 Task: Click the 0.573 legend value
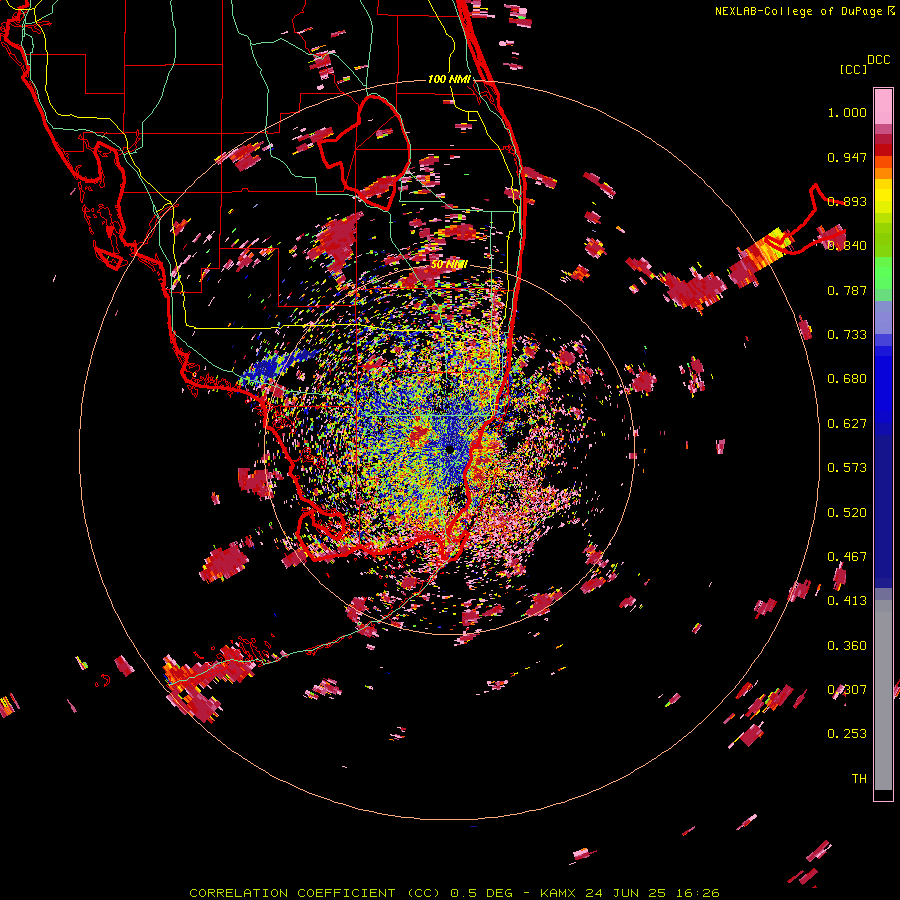click(847, 468)
